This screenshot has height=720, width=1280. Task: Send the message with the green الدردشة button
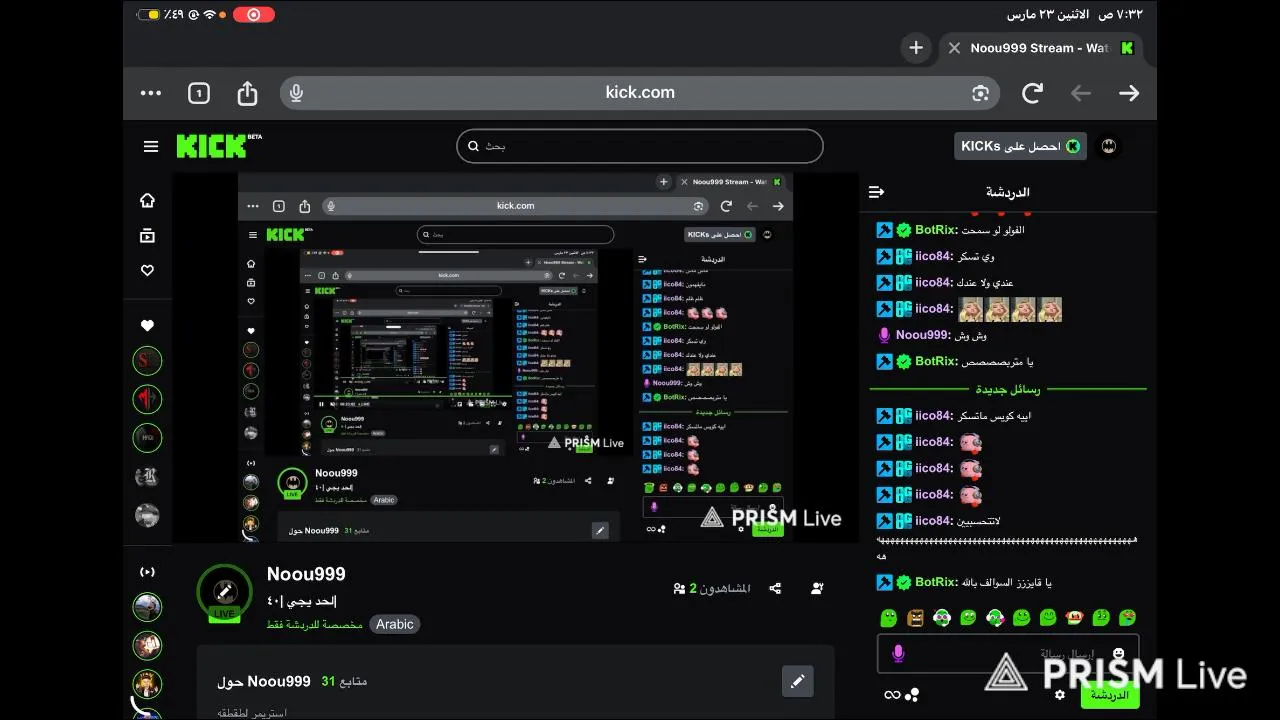[1110, 695]
